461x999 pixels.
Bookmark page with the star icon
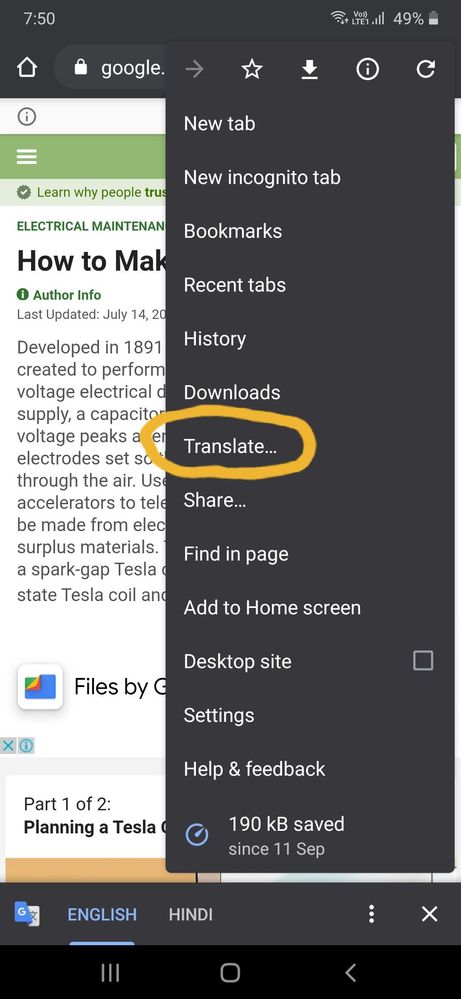(252, 69)
